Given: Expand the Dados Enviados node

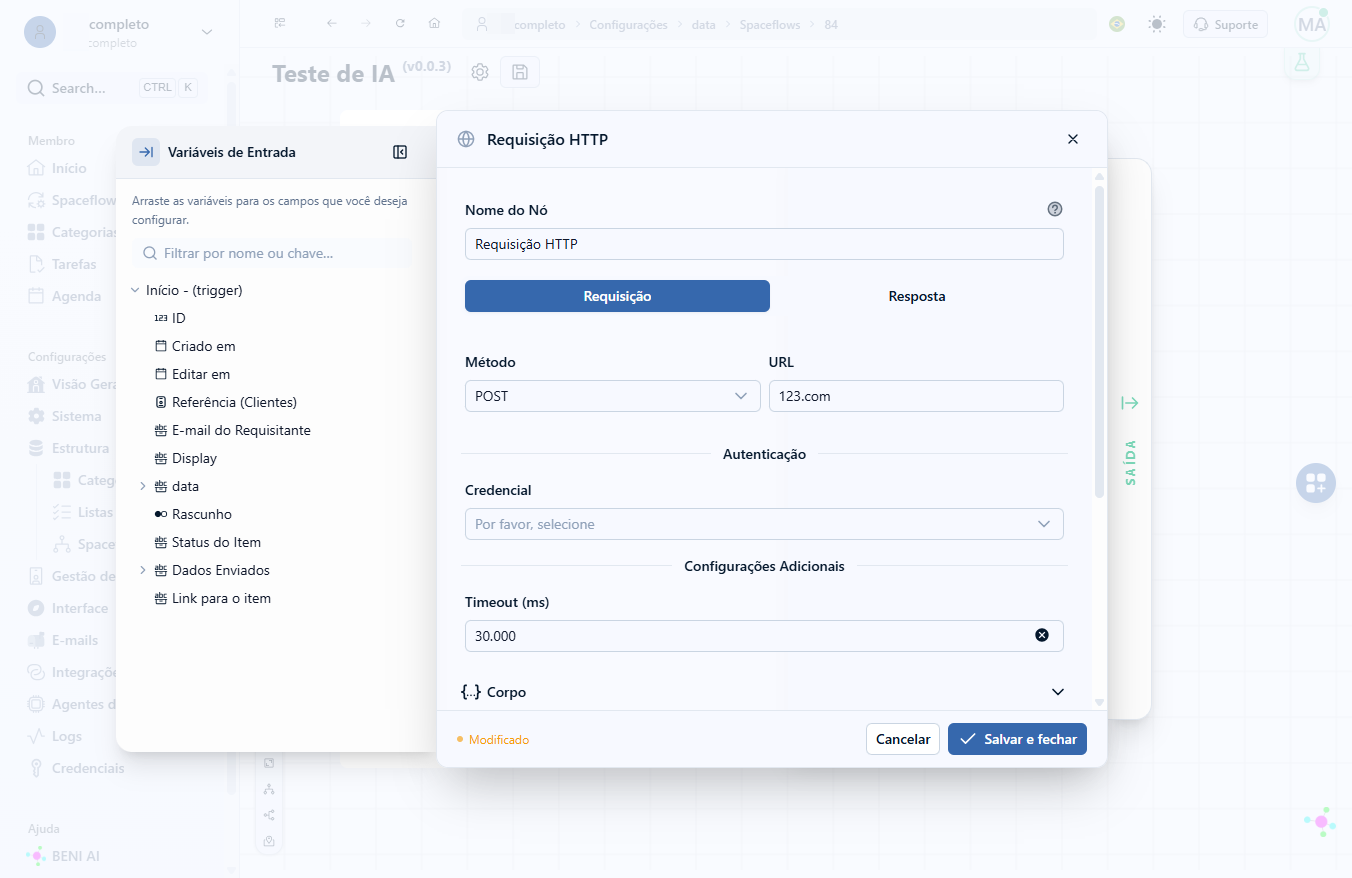Looking at the screenshot, I should (142, 570).
